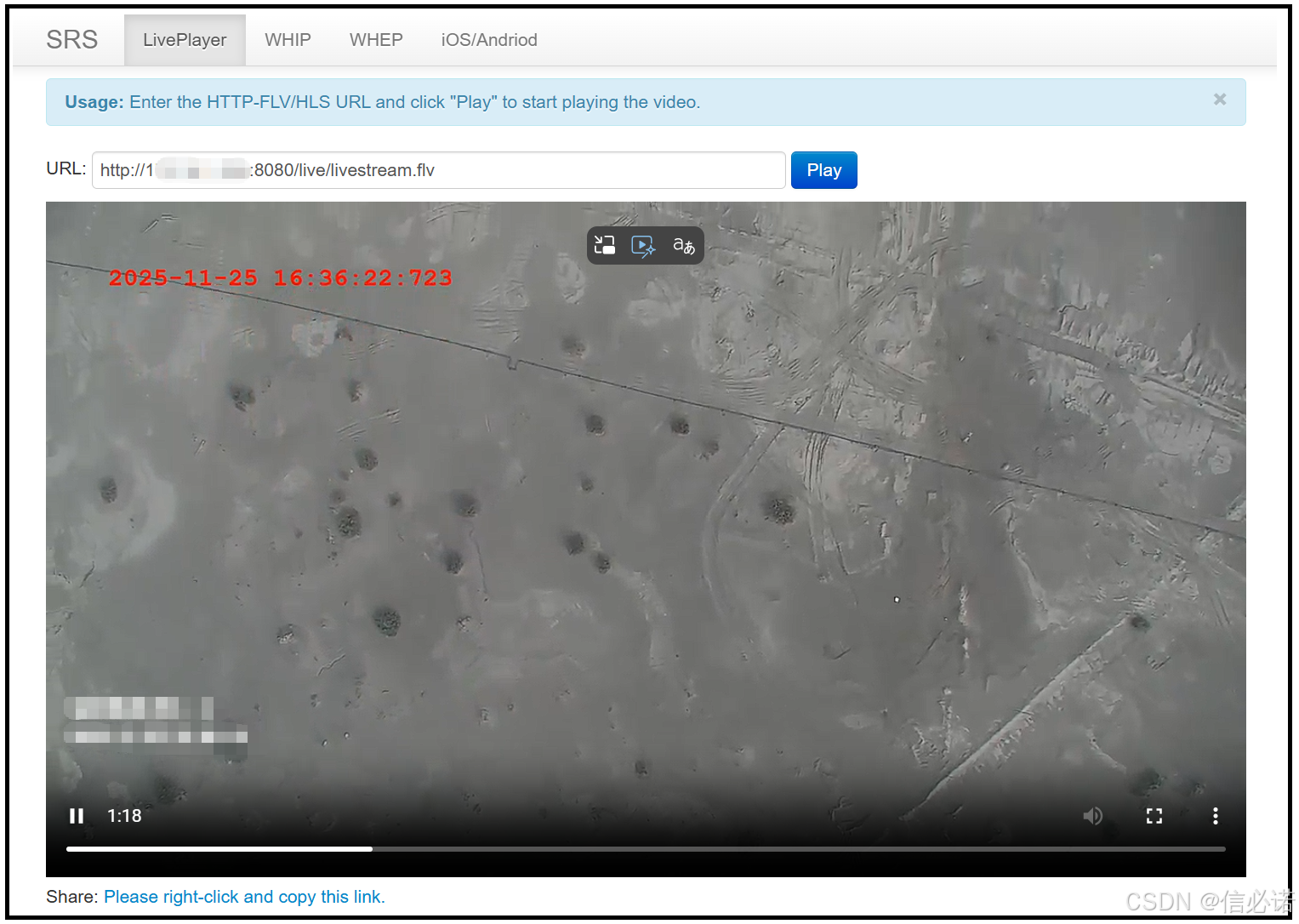The image size is (1299, 924).
Task: Open the SRS brand home link
Action: [72, 40]
